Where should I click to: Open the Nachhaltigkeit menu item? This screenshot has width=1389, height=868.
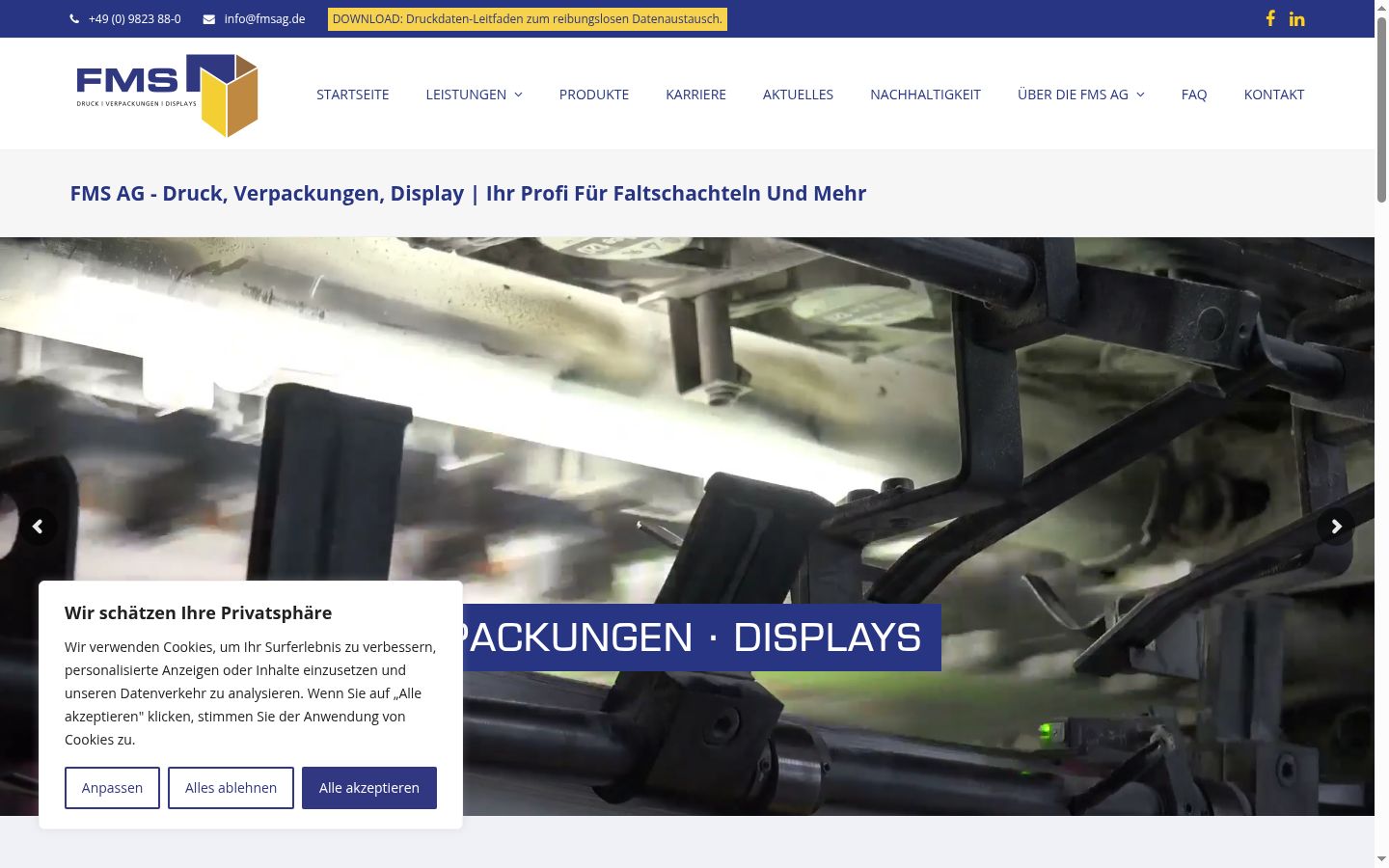point(925,95)
